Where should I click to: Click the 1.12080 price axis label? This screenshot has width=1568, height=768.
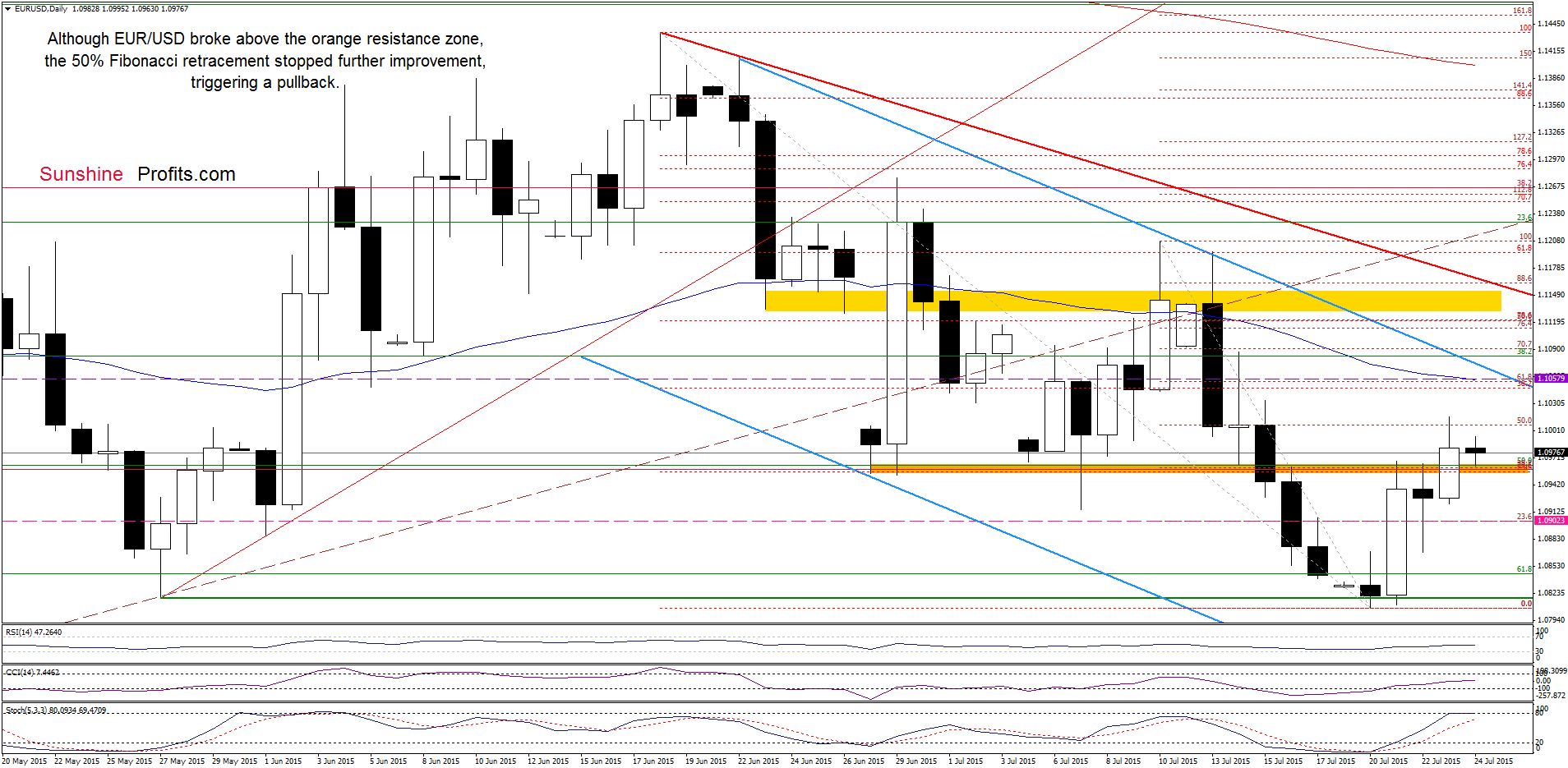[x=1551, y=241]
